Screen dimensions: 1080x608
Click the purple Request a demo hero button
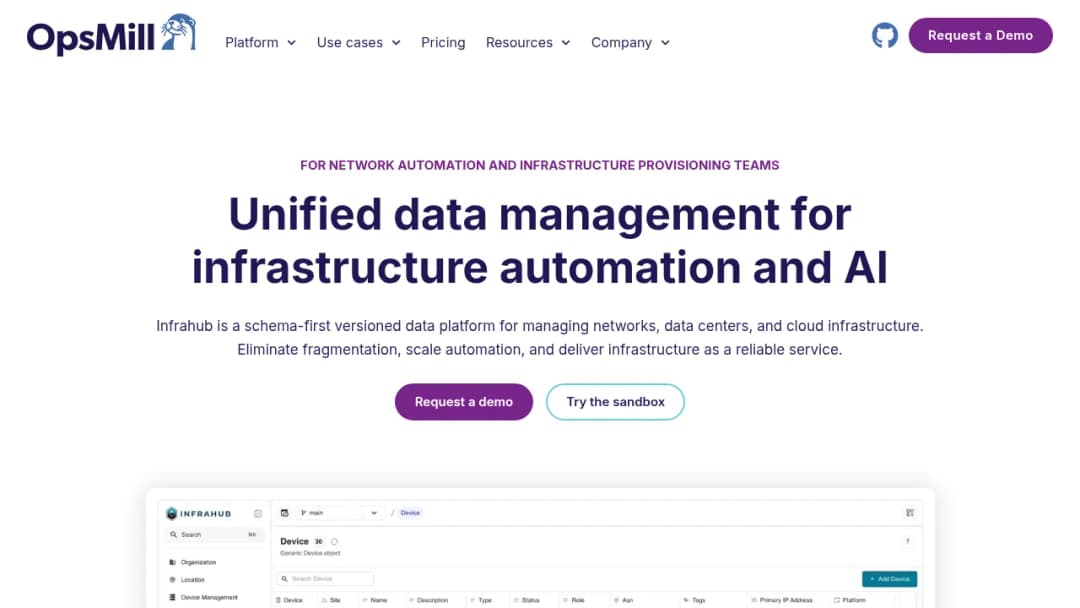(x=464, y=401)
